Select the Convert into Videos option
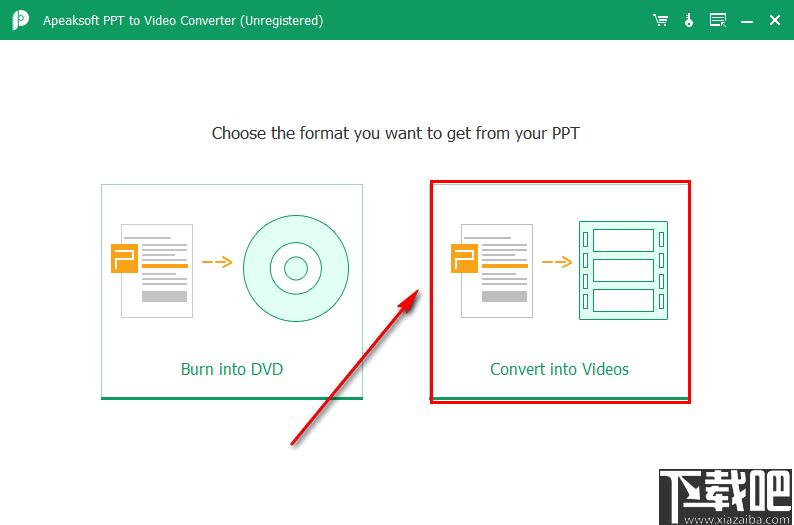The width and height of the screenshot is (794, 525). pos(560,292)
